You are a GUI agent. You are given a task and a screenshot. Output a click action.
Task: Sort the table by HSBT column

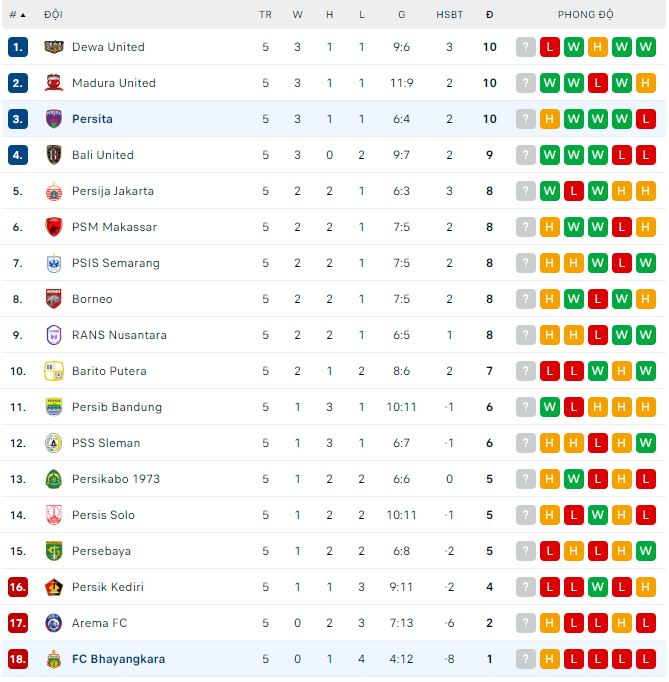(x=450, y=15)
